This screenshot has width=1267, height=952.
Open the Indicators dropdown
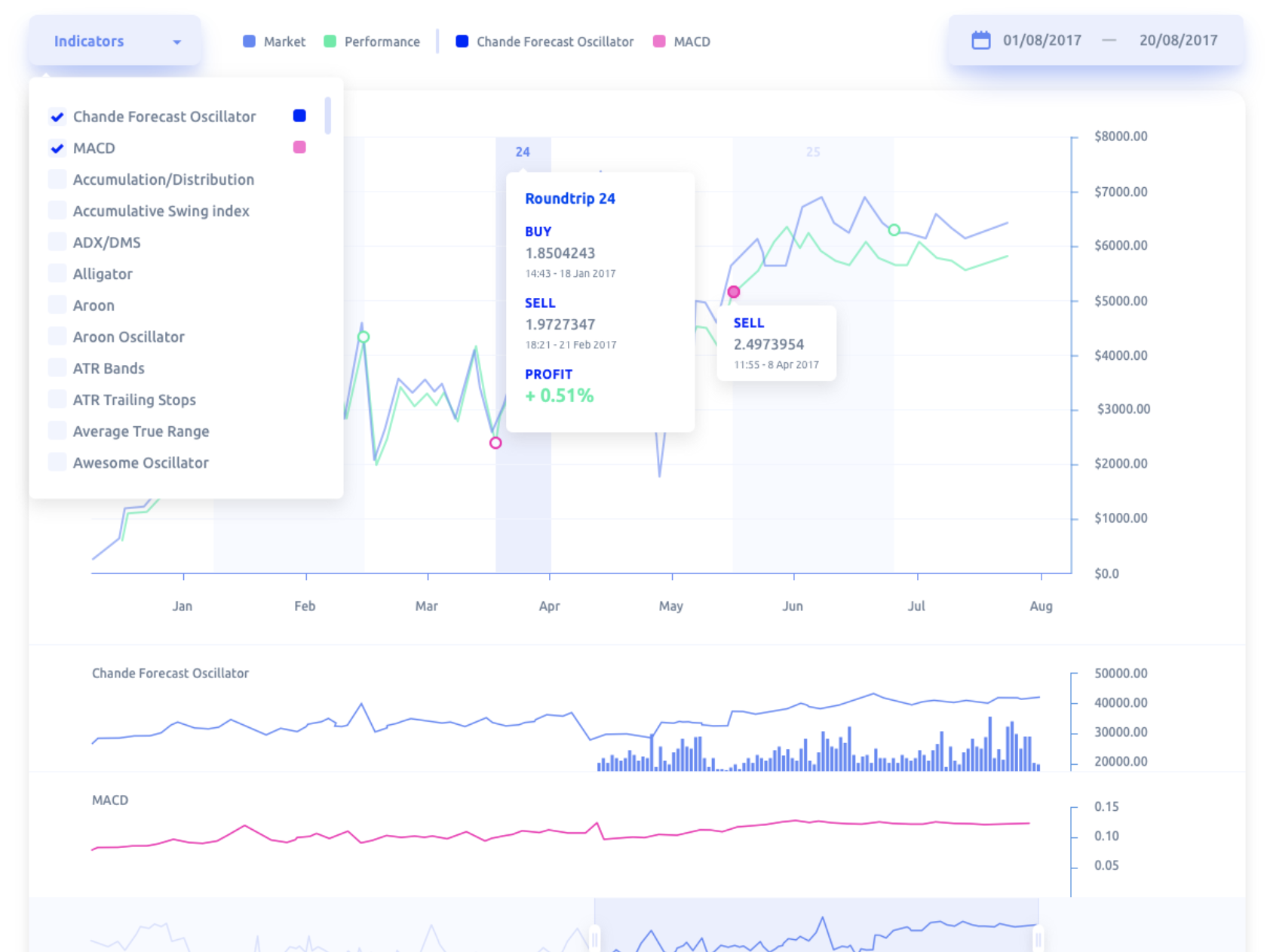tap(115, 41)
